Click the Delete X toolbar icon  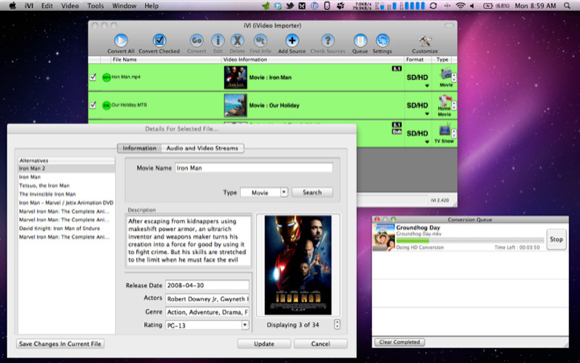(237, 40)
